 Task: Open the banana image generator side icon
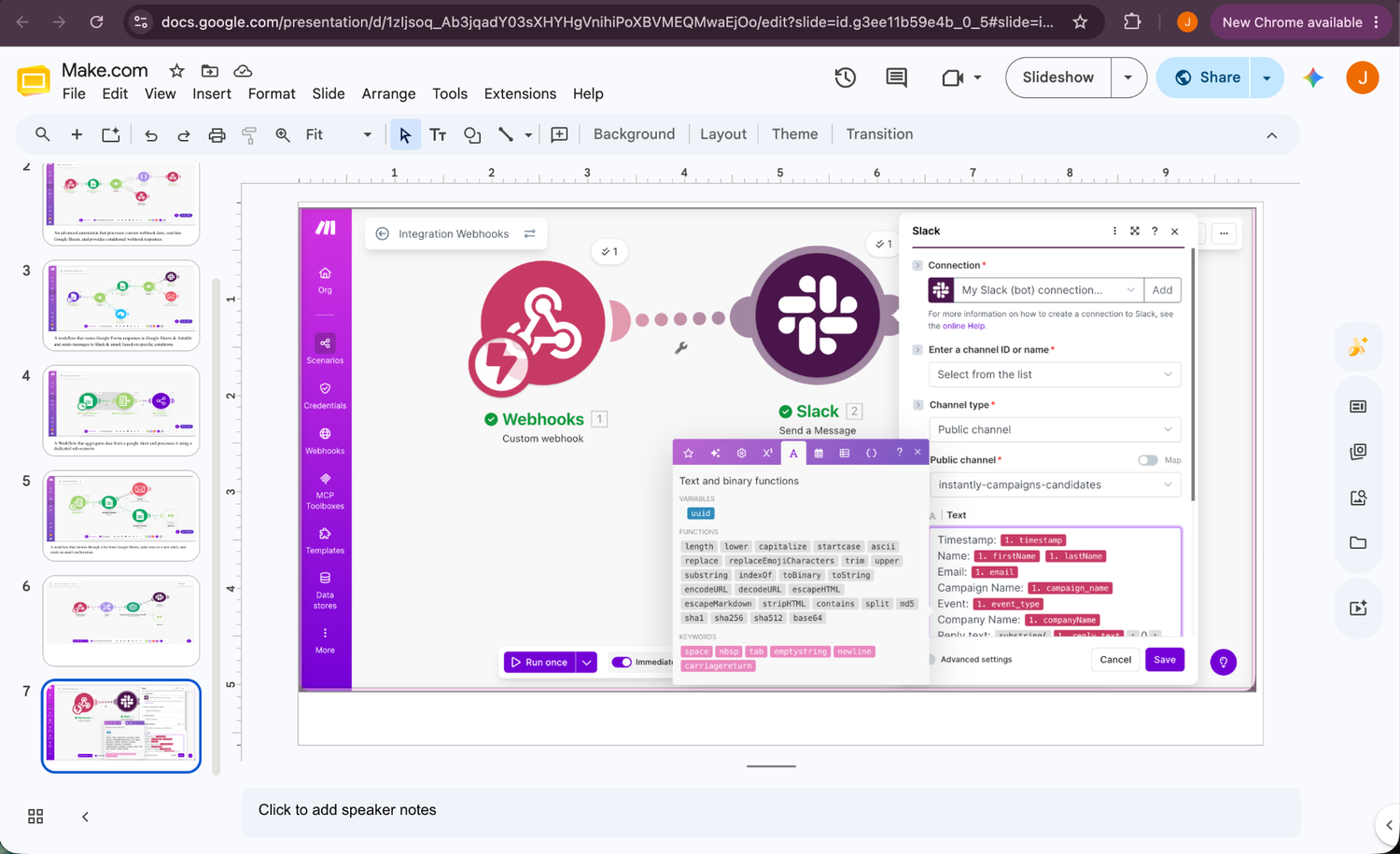[x=1358, y=347]
